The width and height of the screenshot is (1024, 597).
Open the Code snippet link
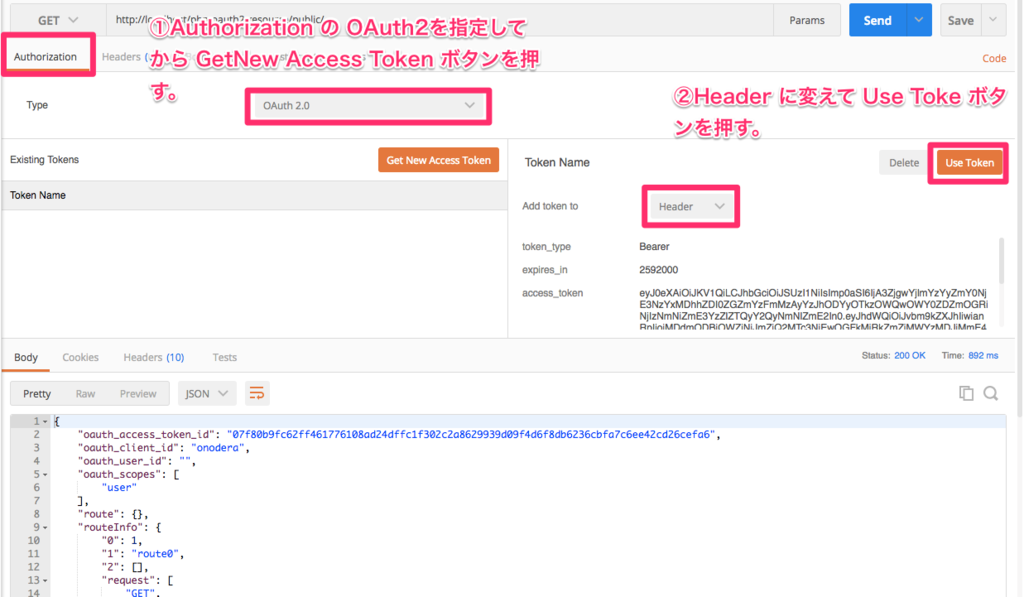994,58
